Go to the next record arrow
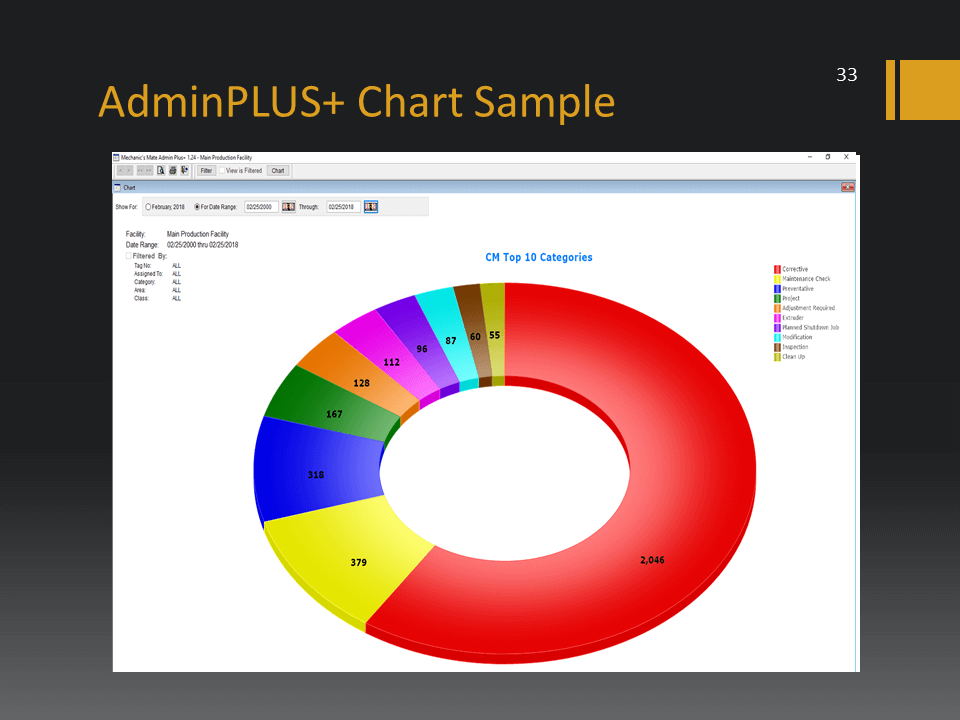Screen dimensions: 960x720 click(x=129, y=171)
